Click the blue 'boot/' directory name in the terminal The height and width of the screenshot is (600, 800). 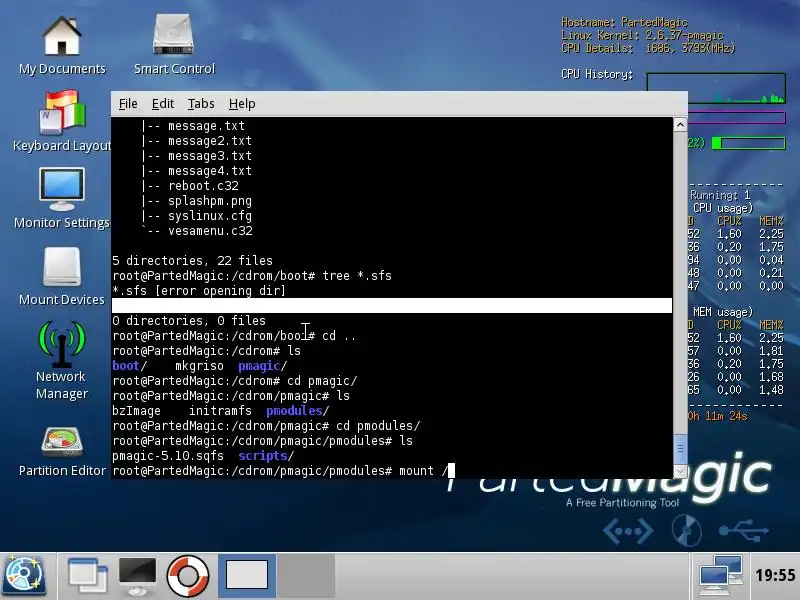tap(130, 366)
